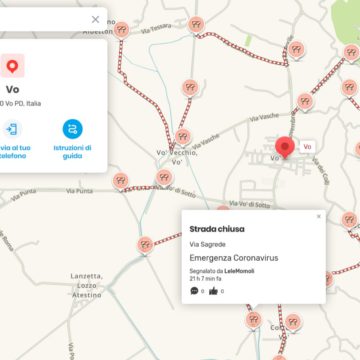
Task: Select closure marker under the popup pointer
Action: tap(254, 320)
